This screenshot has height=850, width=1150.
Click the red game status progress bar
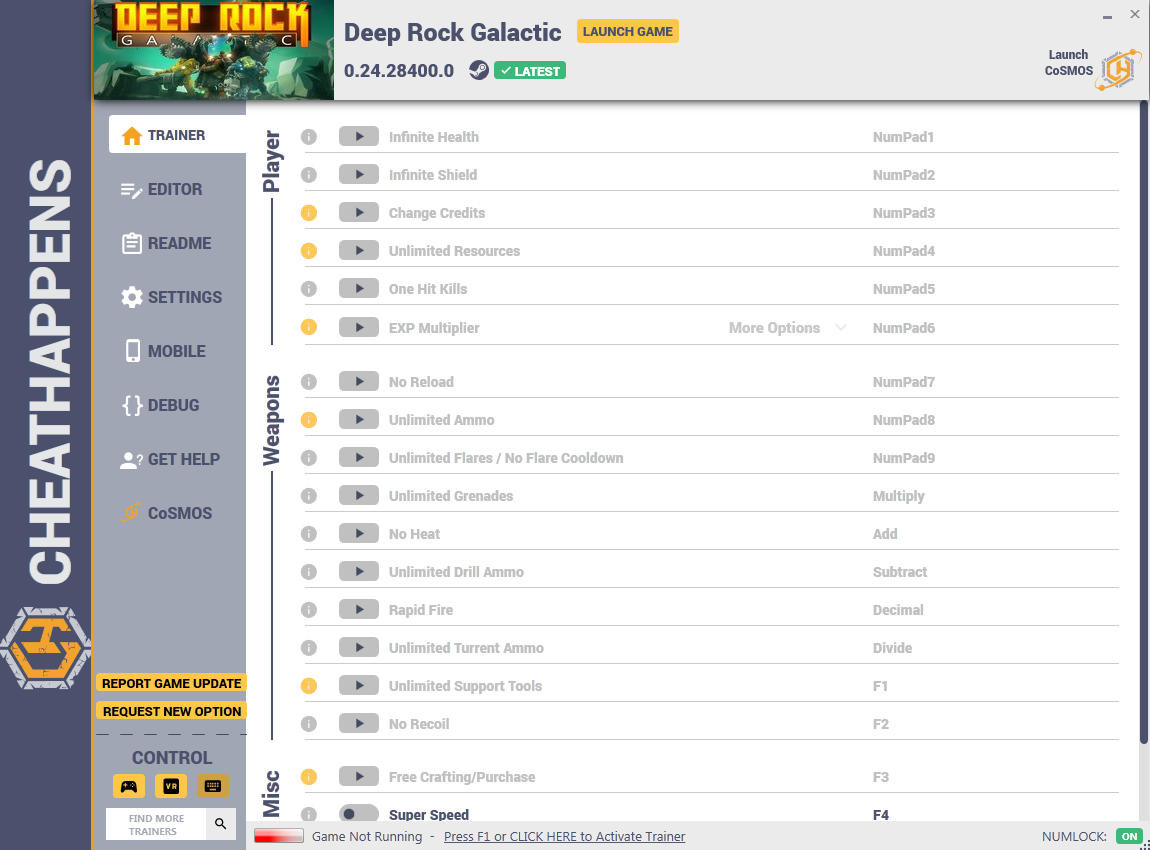click(x=279, y=836)
